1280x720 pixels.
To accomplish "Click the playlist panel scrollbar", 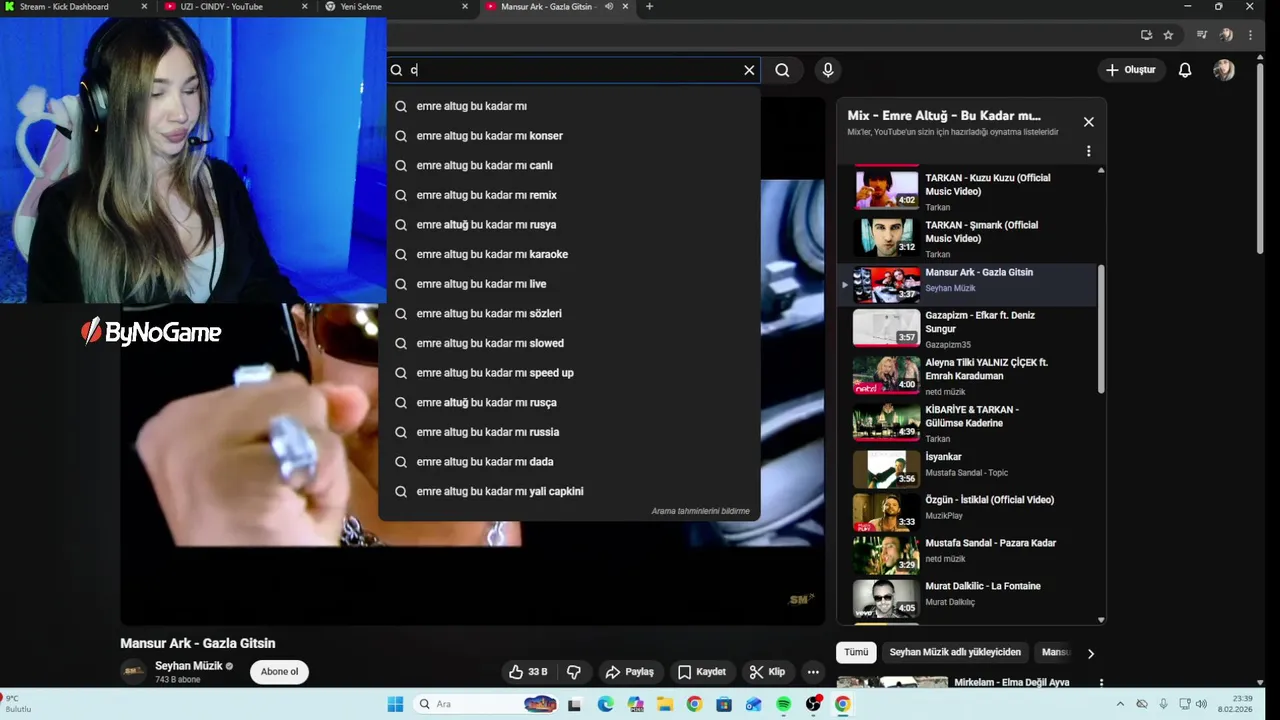I will click(x=1101, y=328).
